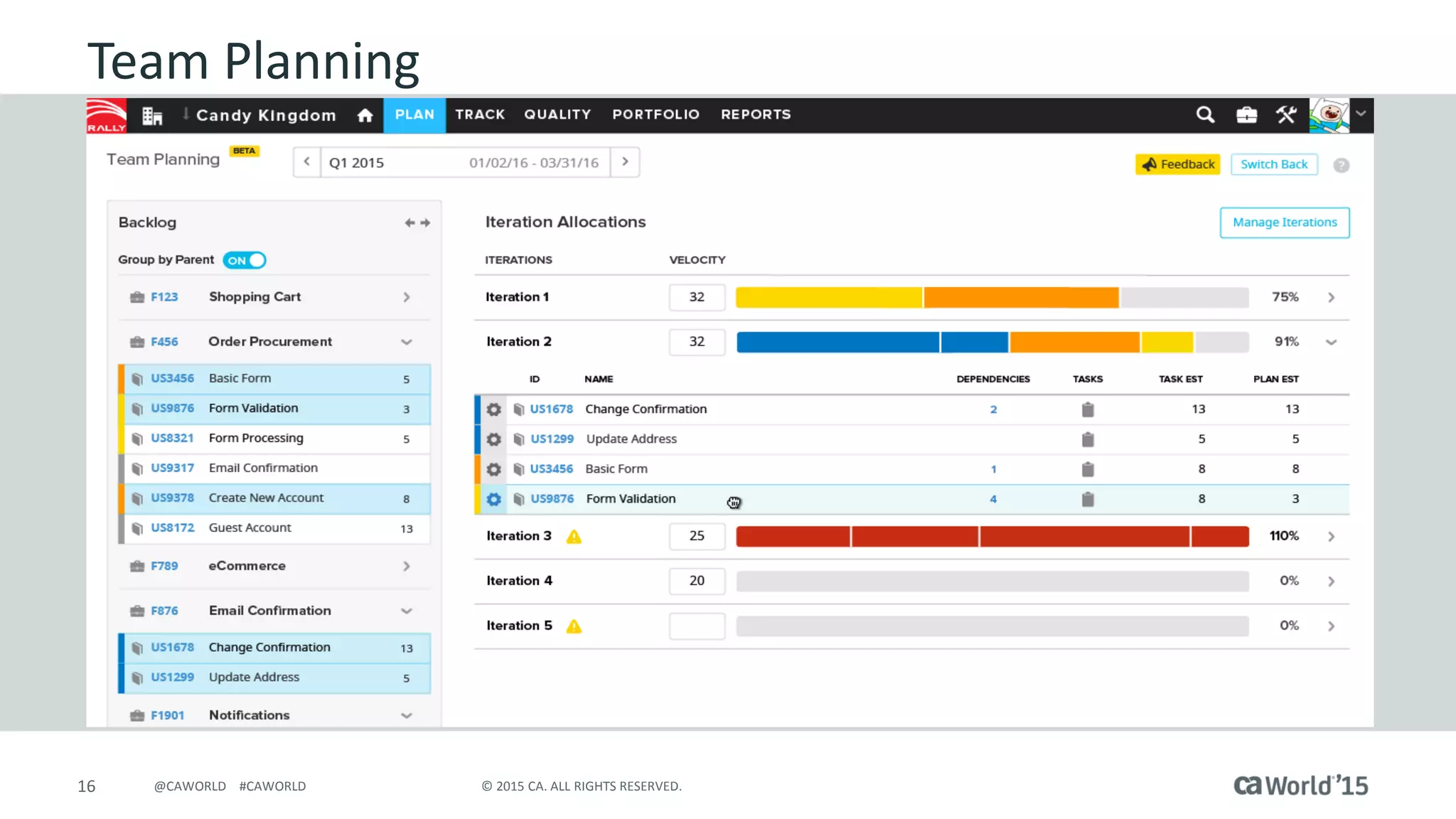Click tasks clipboard icon for US1678
The image size is (1456, 819).
1088,409
